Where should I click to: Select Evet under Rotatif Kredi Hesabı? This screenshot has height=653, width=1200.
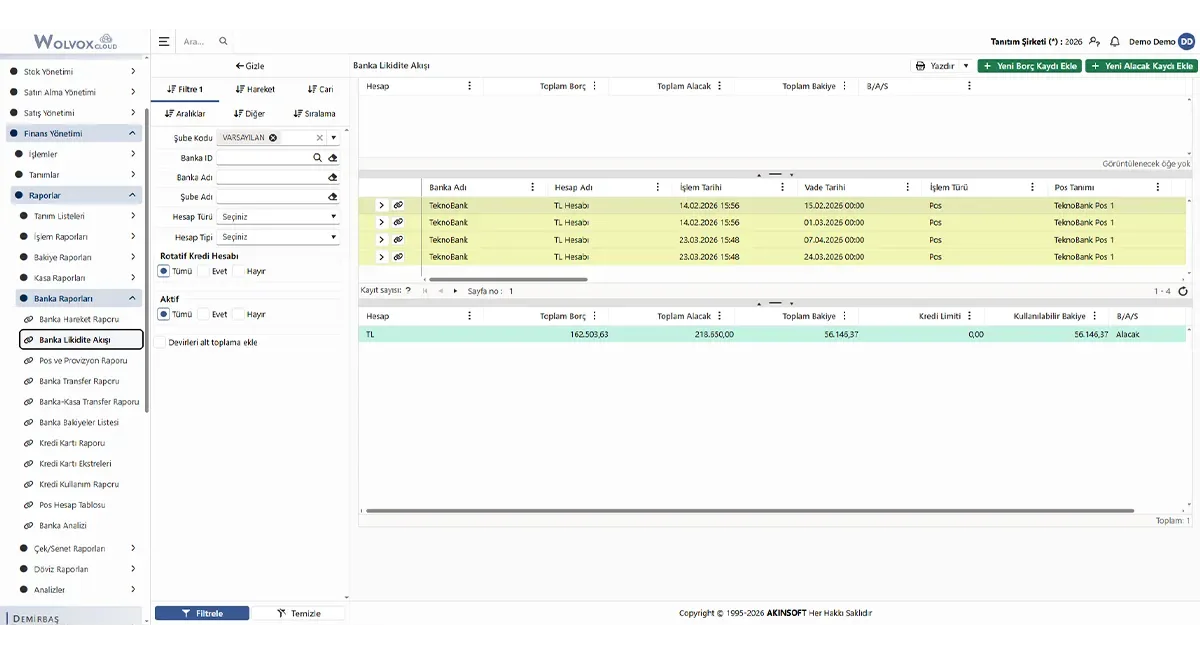[x=203, y=271]
